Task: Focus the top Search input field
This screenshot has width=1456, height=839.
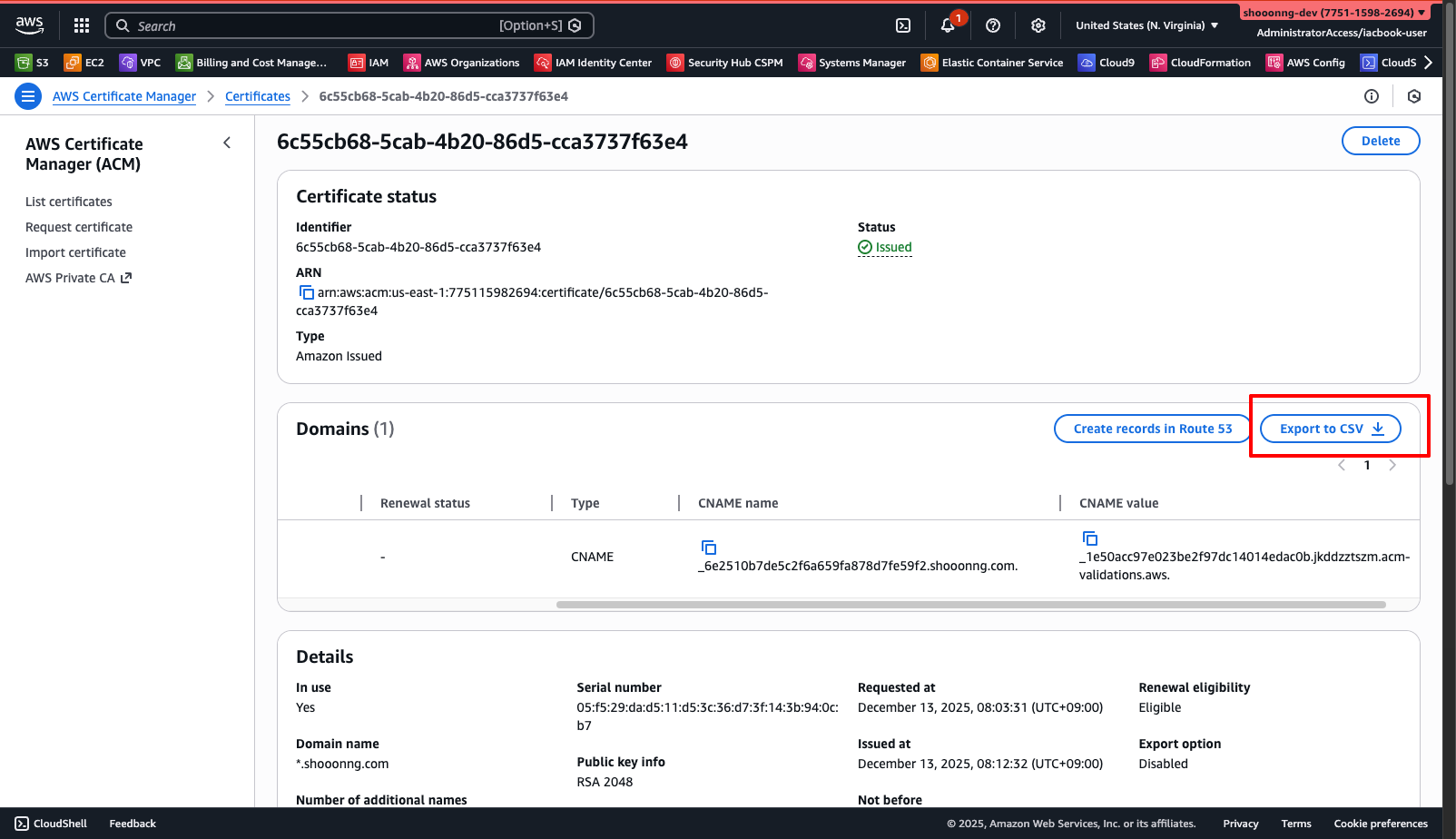Action: (x=349, y=25)
